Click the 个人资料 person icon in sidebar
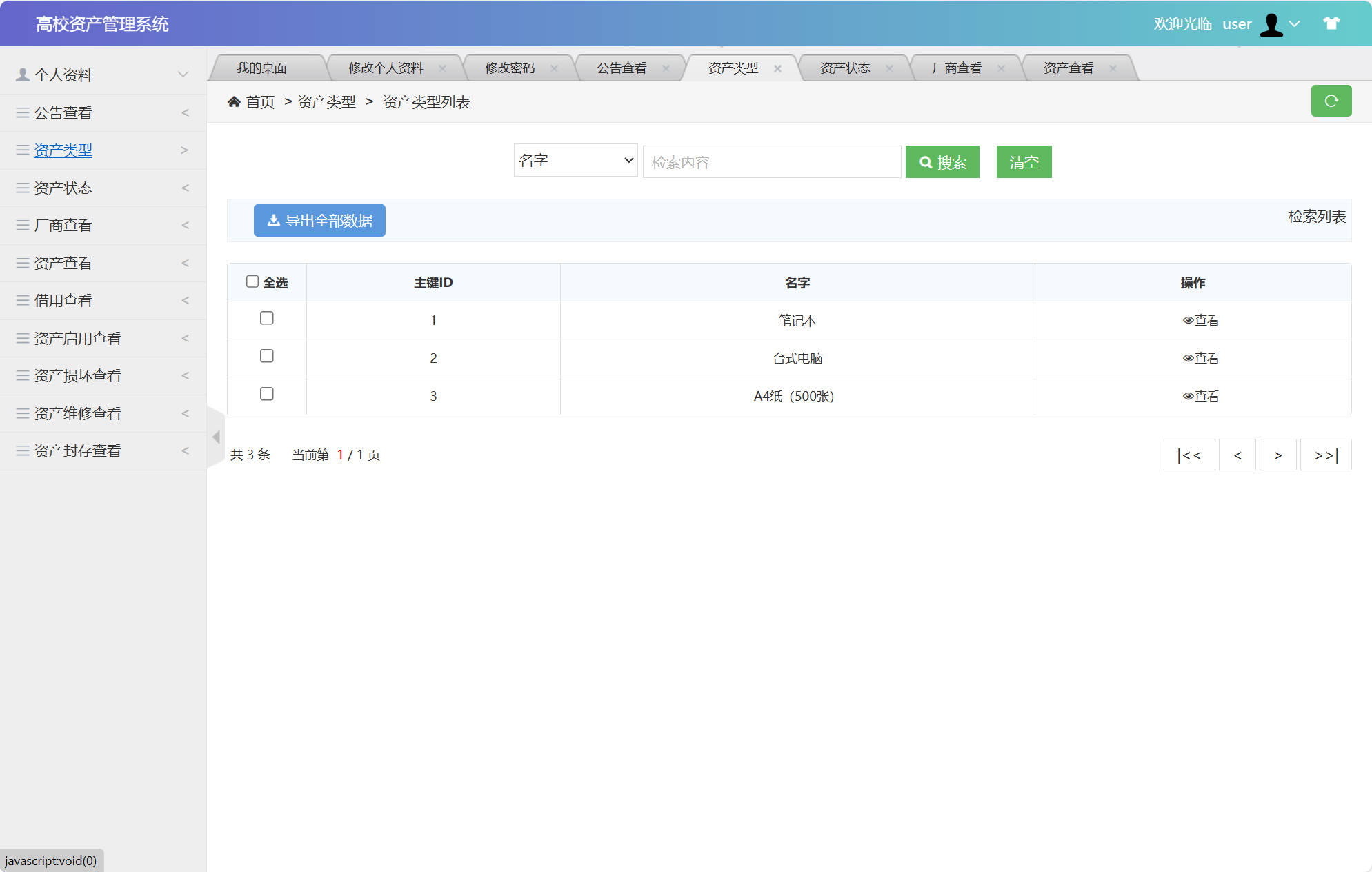The image size is (1372, 872). click(x=21, y=74)
